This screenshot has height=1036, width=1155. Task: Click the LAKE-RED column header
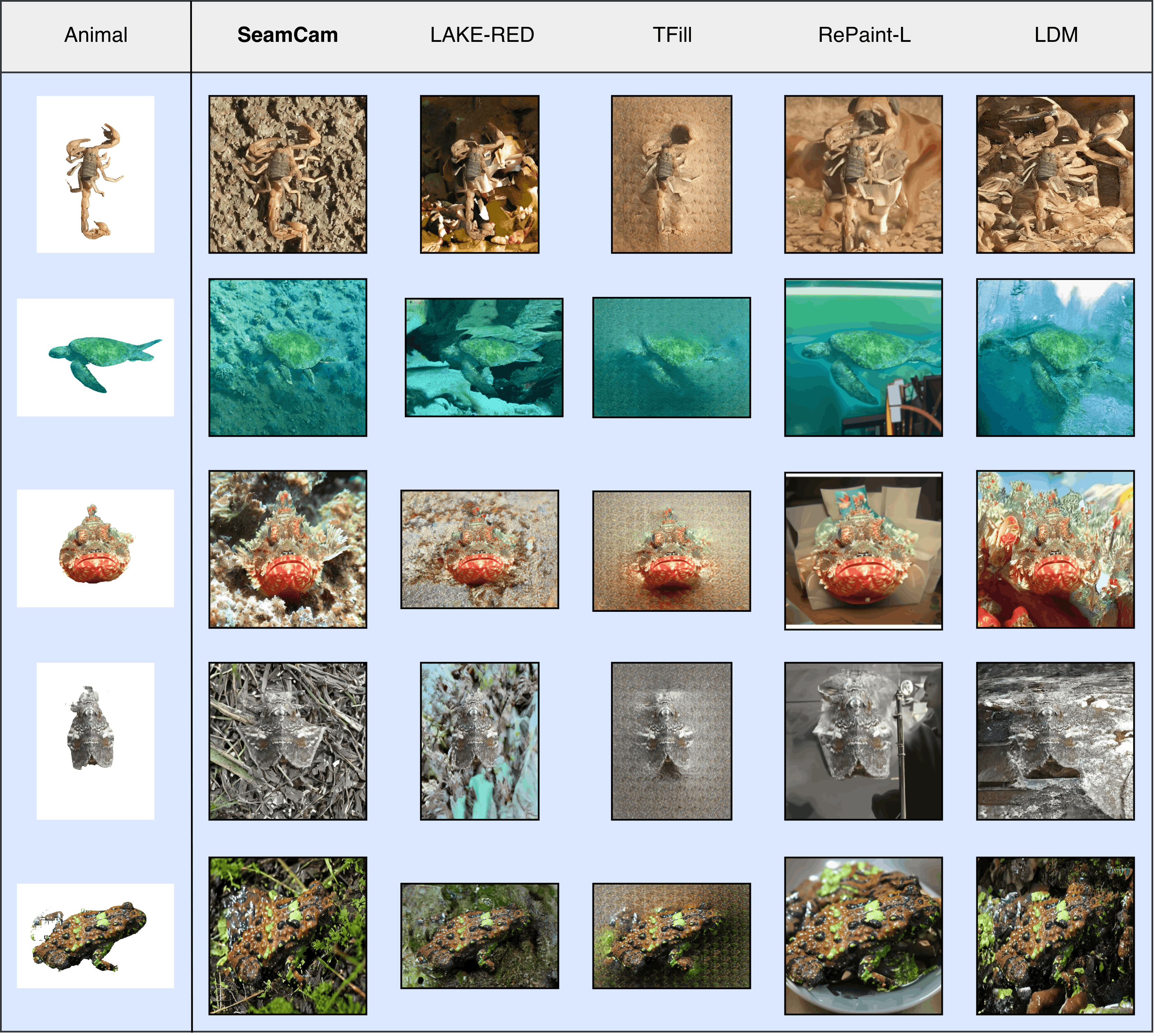point(482,35)
